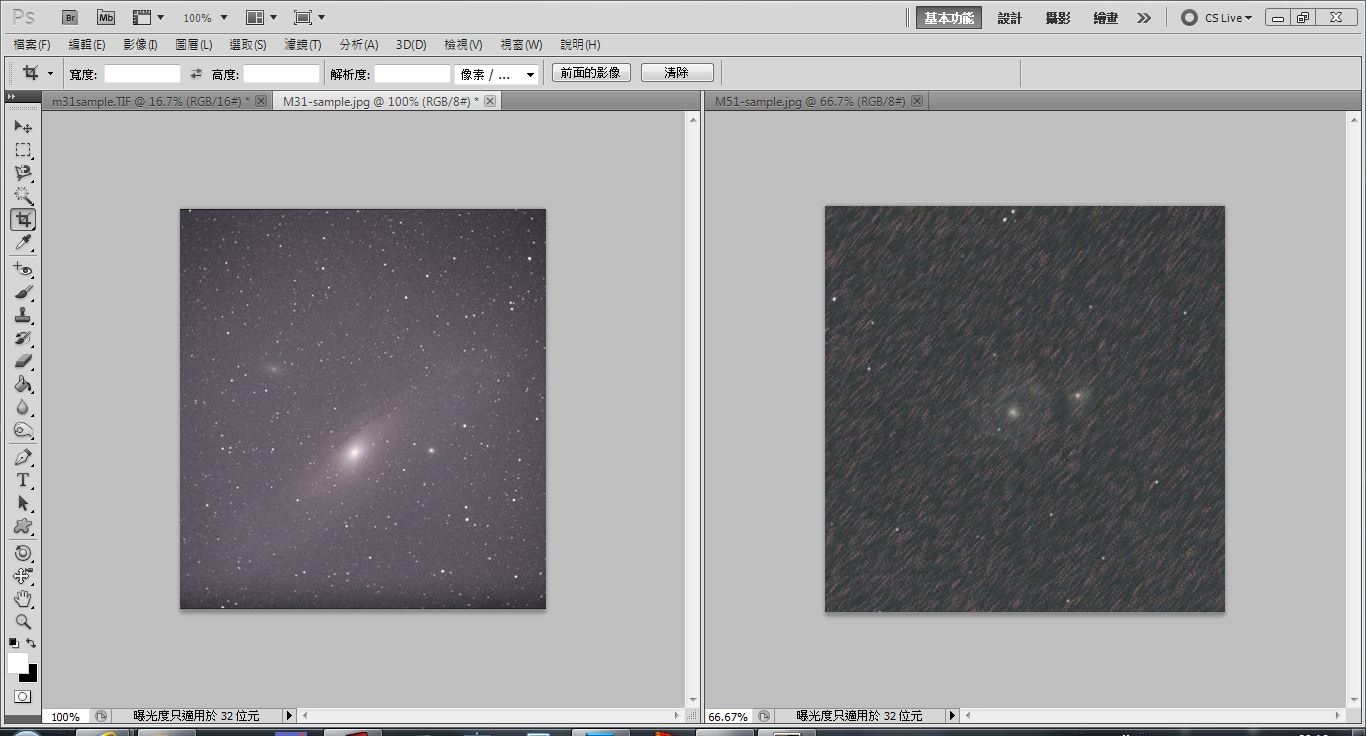The width and height of the screenshot is (1366, 736).
Task: Swap foreground and background colors
Action: 32,643
